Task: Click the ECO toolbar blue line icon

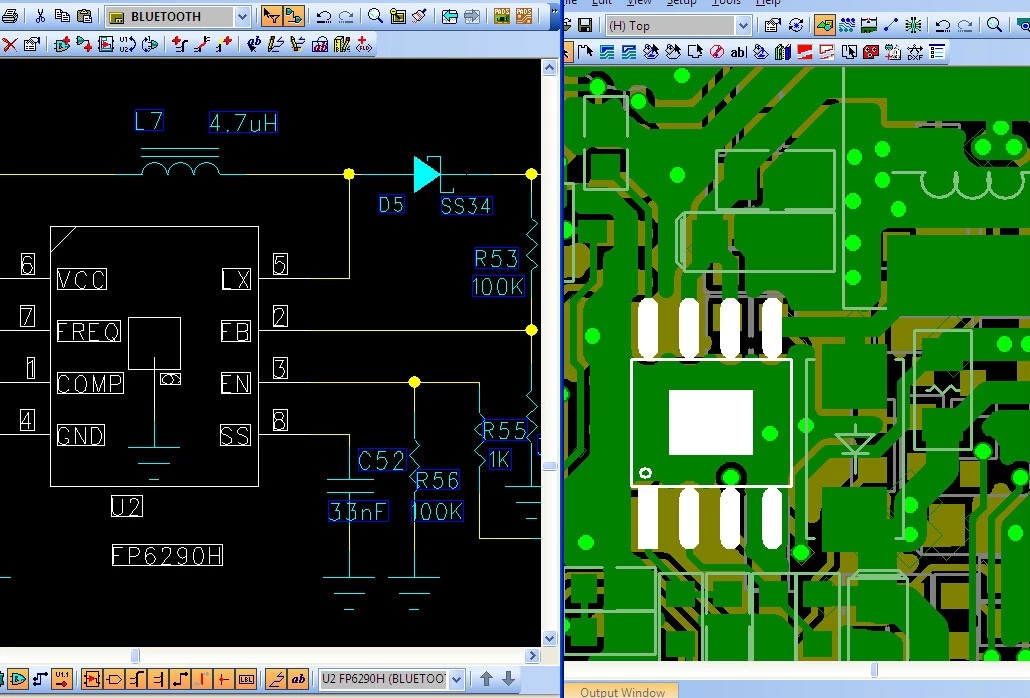Action: (x=891, y=26)
